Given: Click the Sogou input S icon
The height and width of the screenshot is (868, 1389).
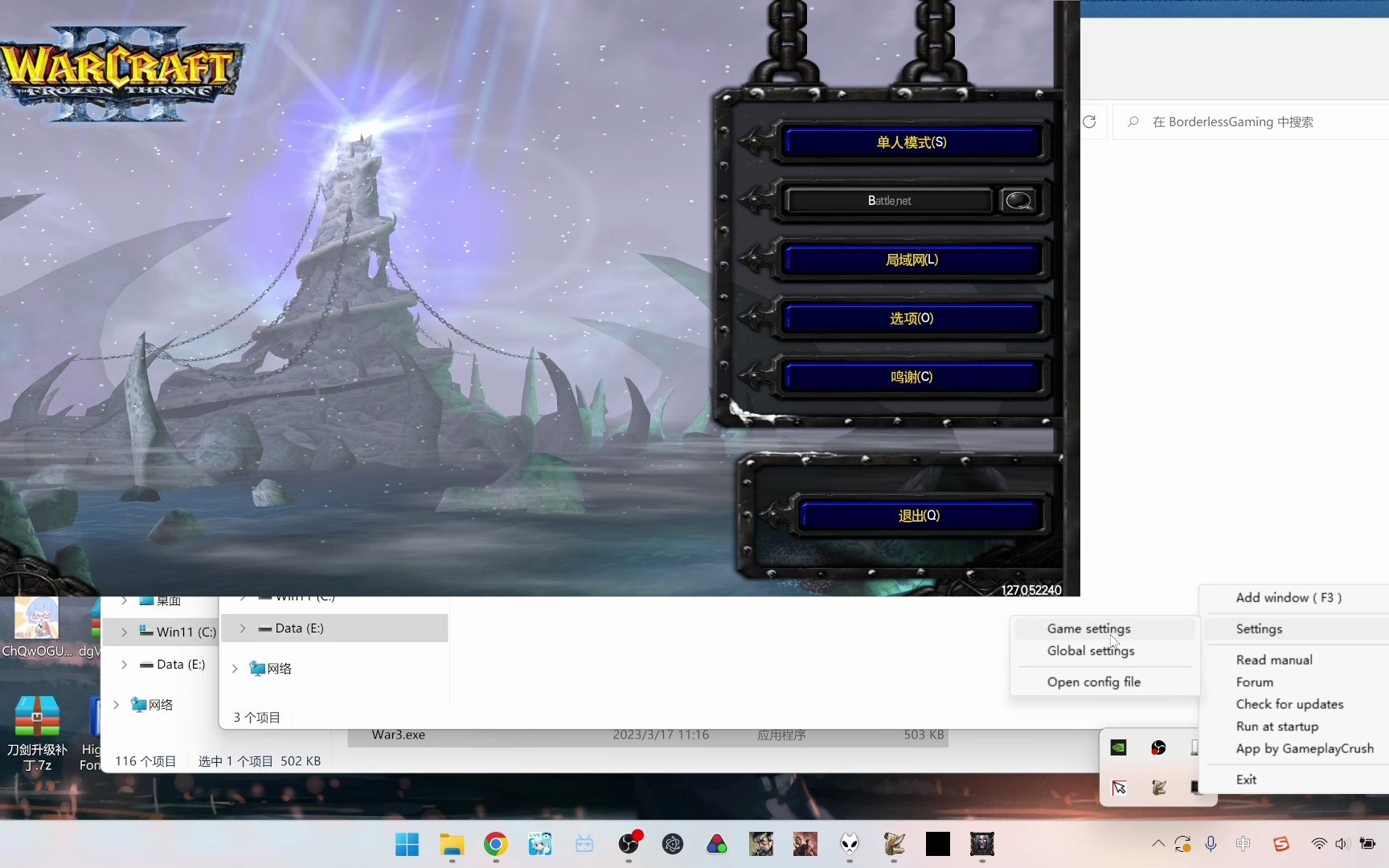Looking at the screenshot, I should (1281, 844).
